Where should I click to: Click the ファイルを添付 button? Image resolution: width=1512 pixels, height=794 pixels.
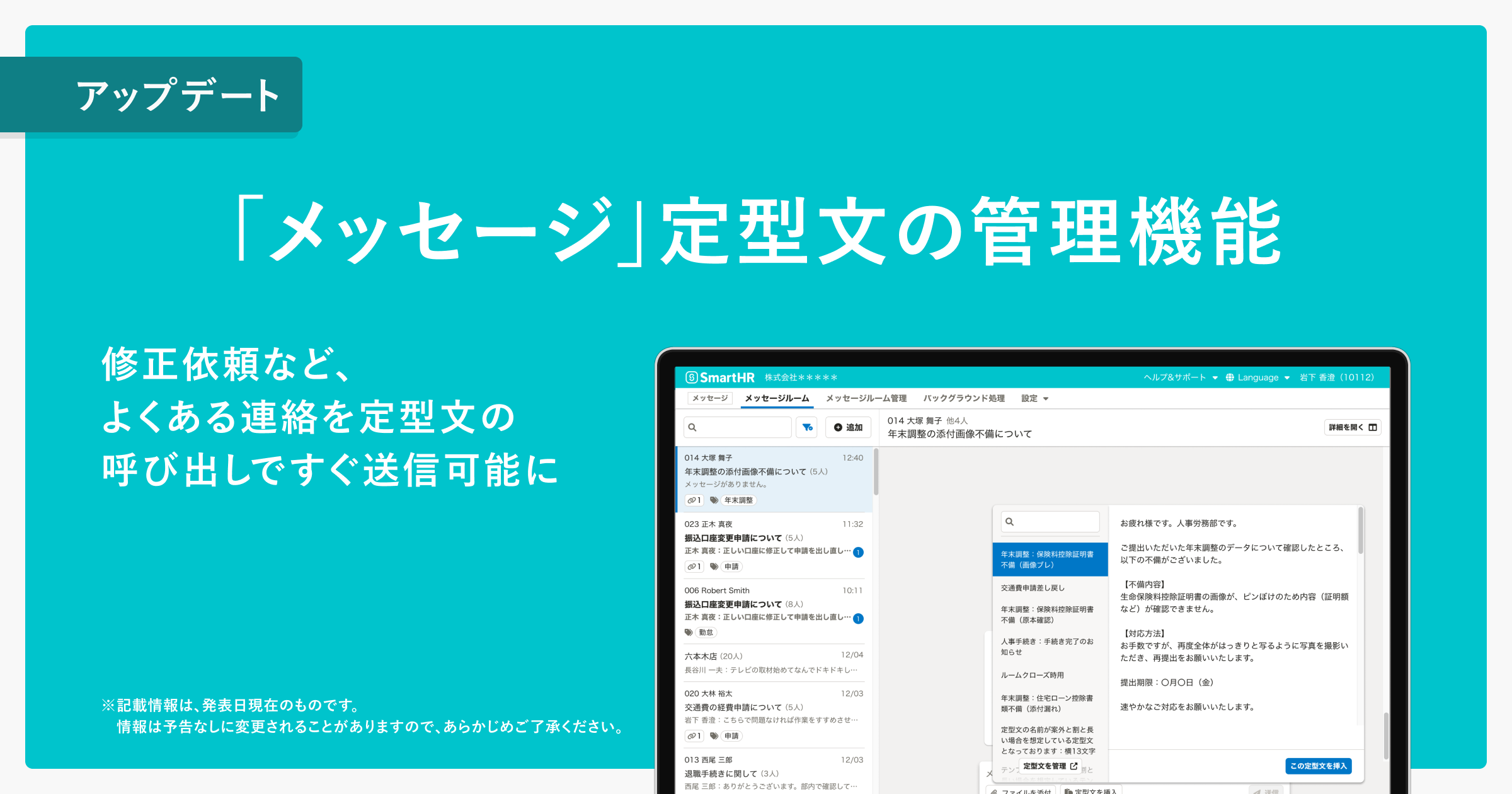tap(1022, 791)
